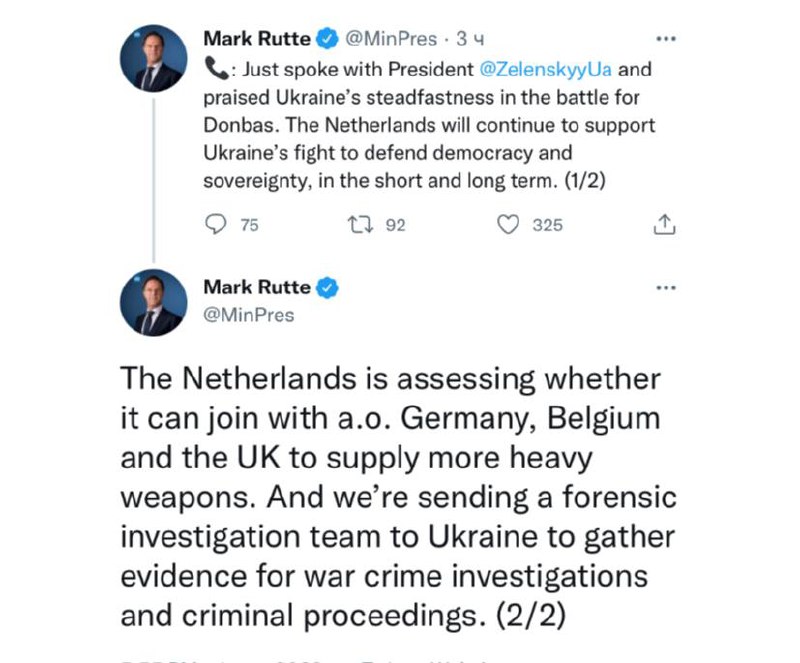Click verified badge on the first tweet

pyautogui.click(x=327, y=39)
